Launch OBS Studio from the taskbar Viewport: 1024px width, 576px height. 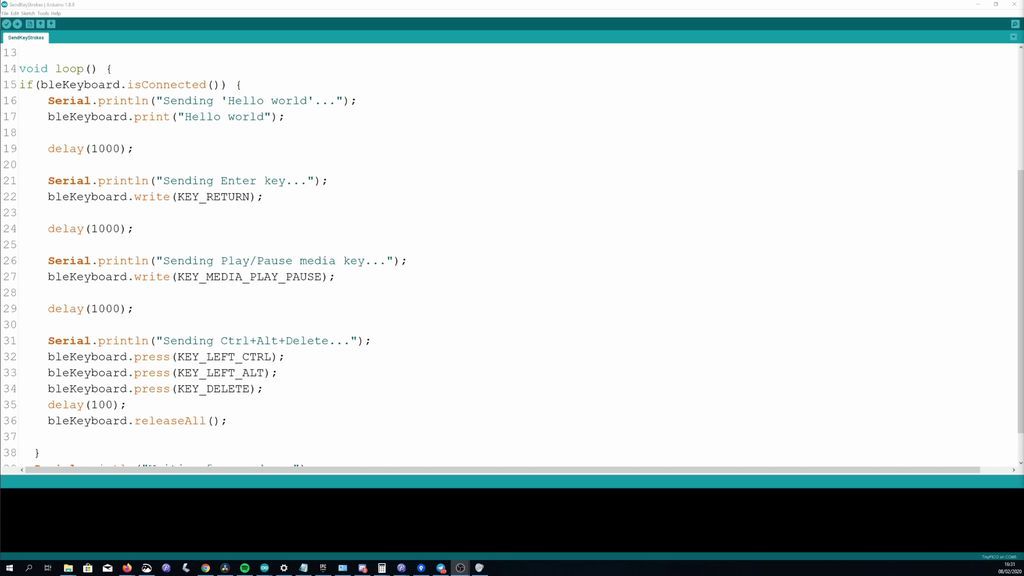pos(460,567)
